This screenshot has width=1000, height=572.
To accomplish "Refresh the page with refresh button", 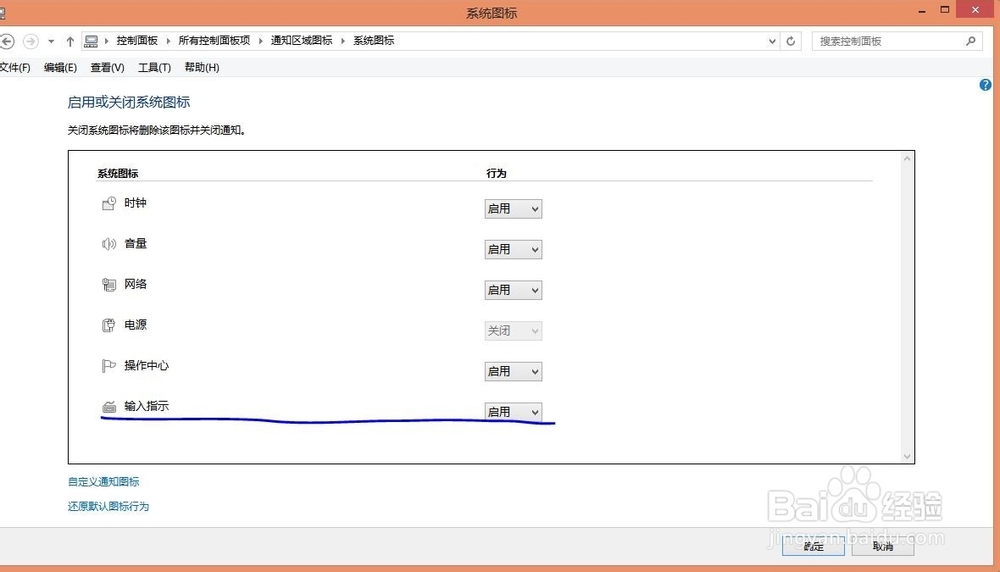I will click(x=791, y=41).
